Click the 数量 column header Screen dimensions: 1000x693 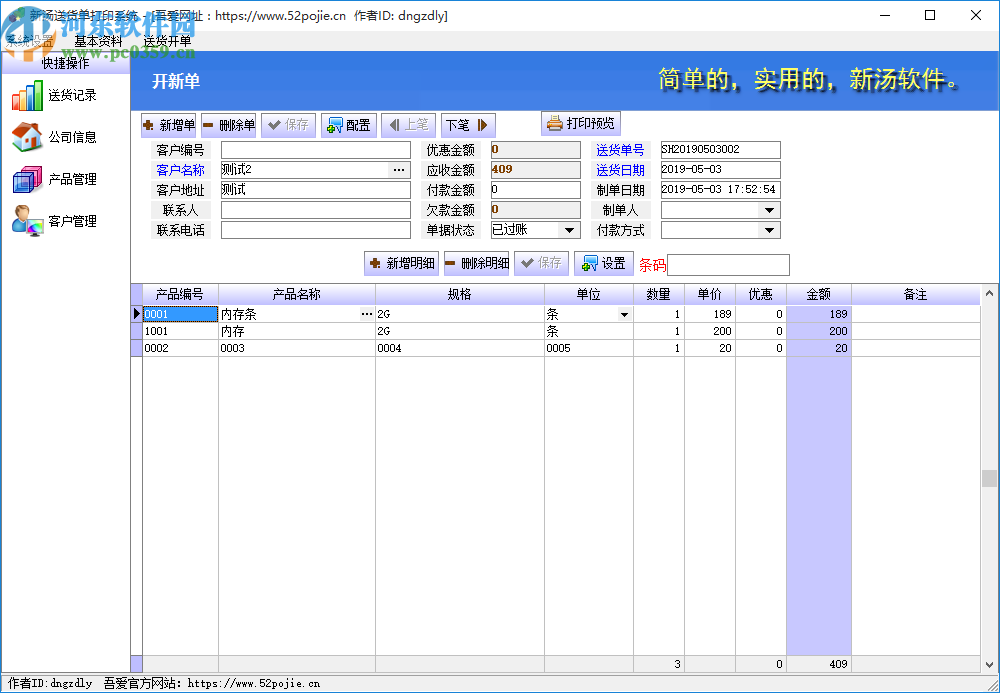pos(659,295)
